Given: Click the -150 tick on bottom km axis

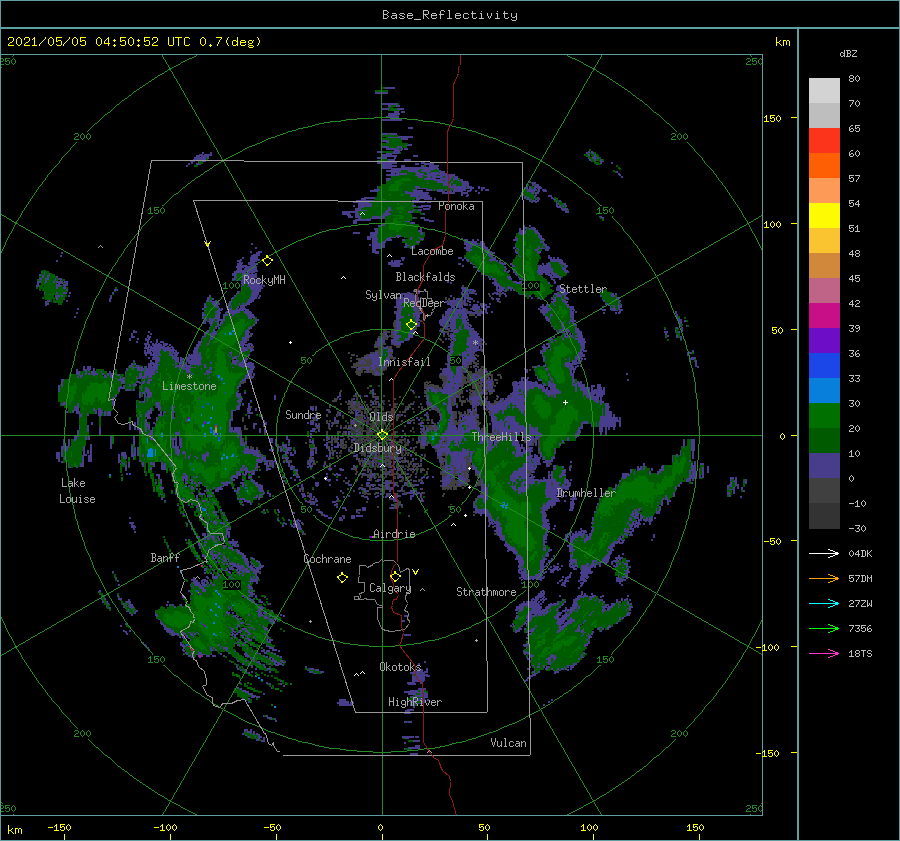Looking at the screenshot, I should pyautogui.click(x=59, y=828).
